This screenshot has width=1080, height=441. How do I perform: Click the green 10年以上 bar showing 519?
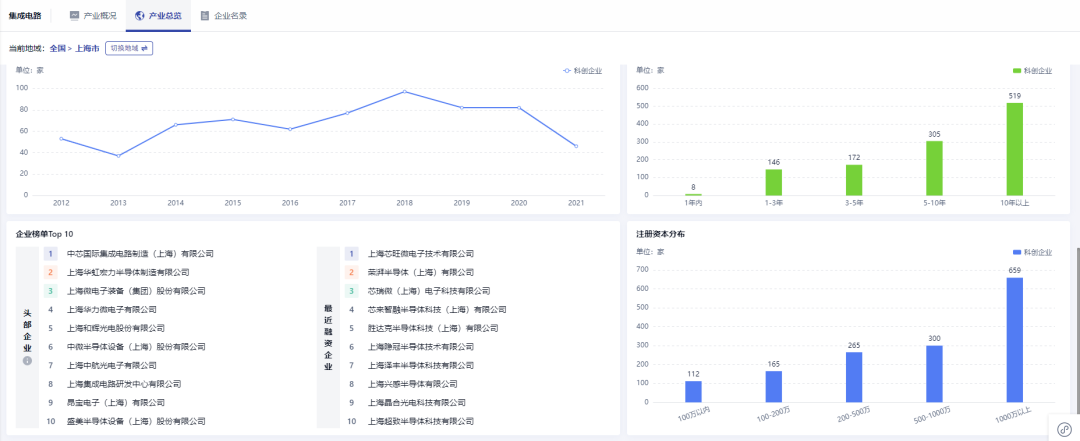click(x=1014, y=148)
